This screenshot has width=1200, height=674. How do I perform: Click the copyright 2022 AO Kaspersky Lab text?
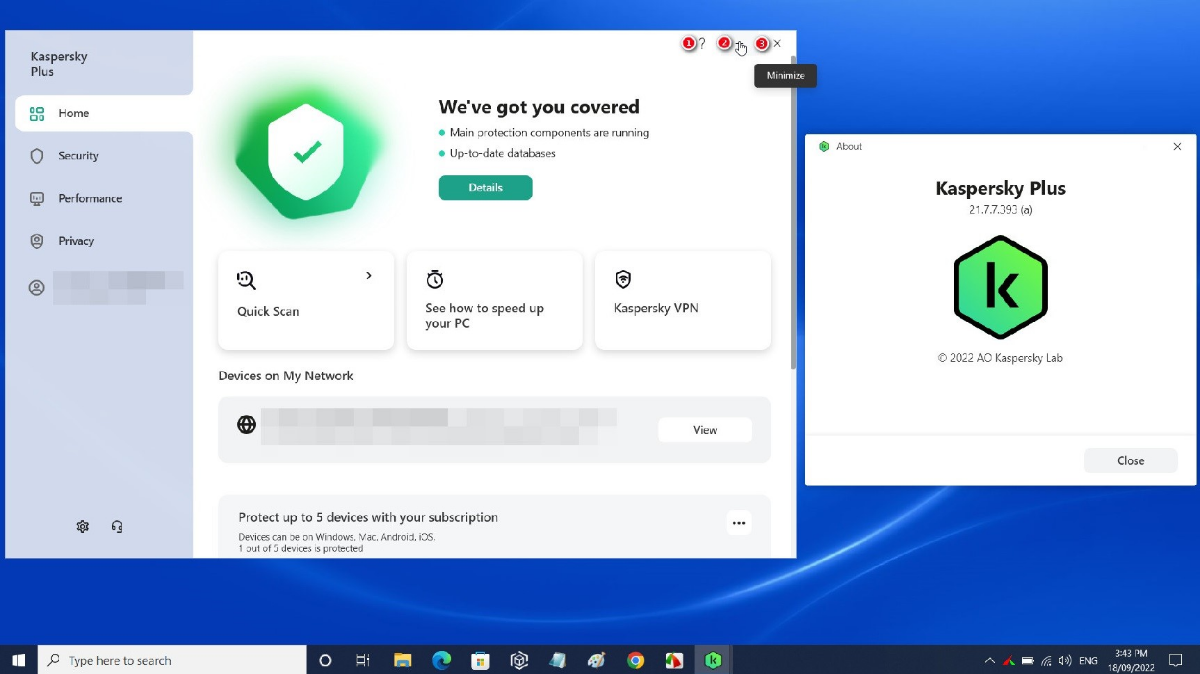coord(1000,358)
